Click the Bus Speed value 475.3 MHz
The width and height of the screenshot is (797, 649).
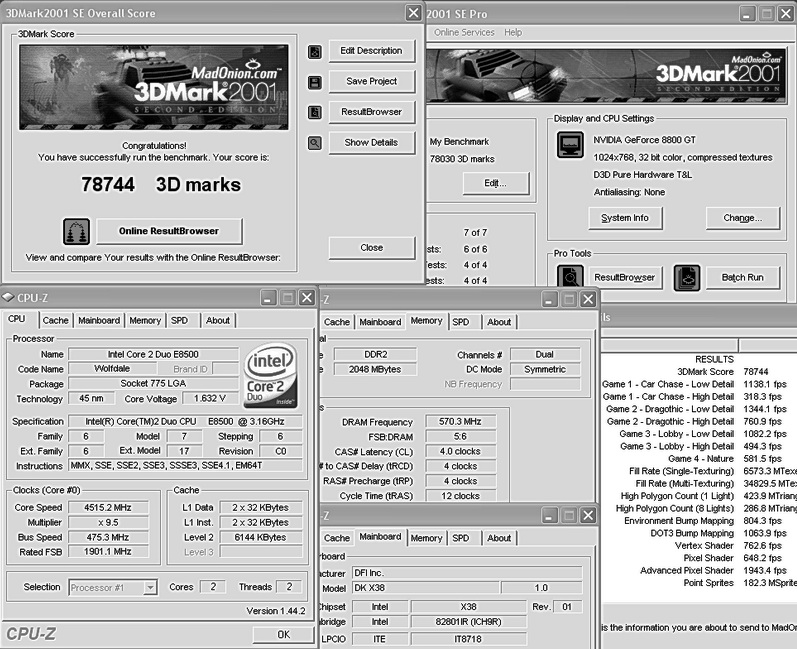pos(108,537)
